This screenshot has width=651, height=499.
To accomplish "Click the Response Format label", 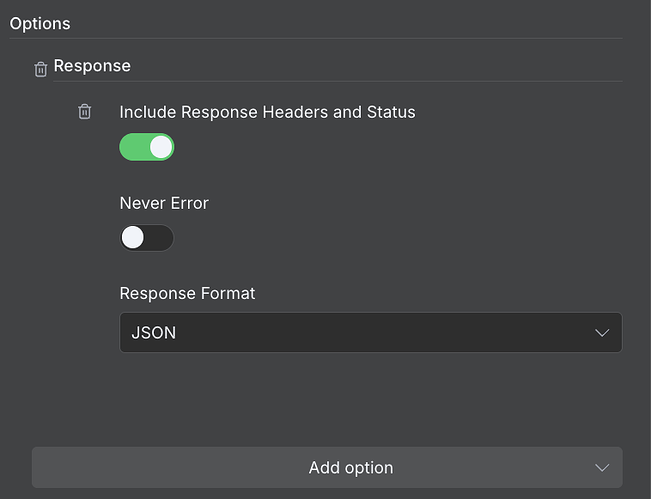I will pyautogui.click(x=187, y=293).
